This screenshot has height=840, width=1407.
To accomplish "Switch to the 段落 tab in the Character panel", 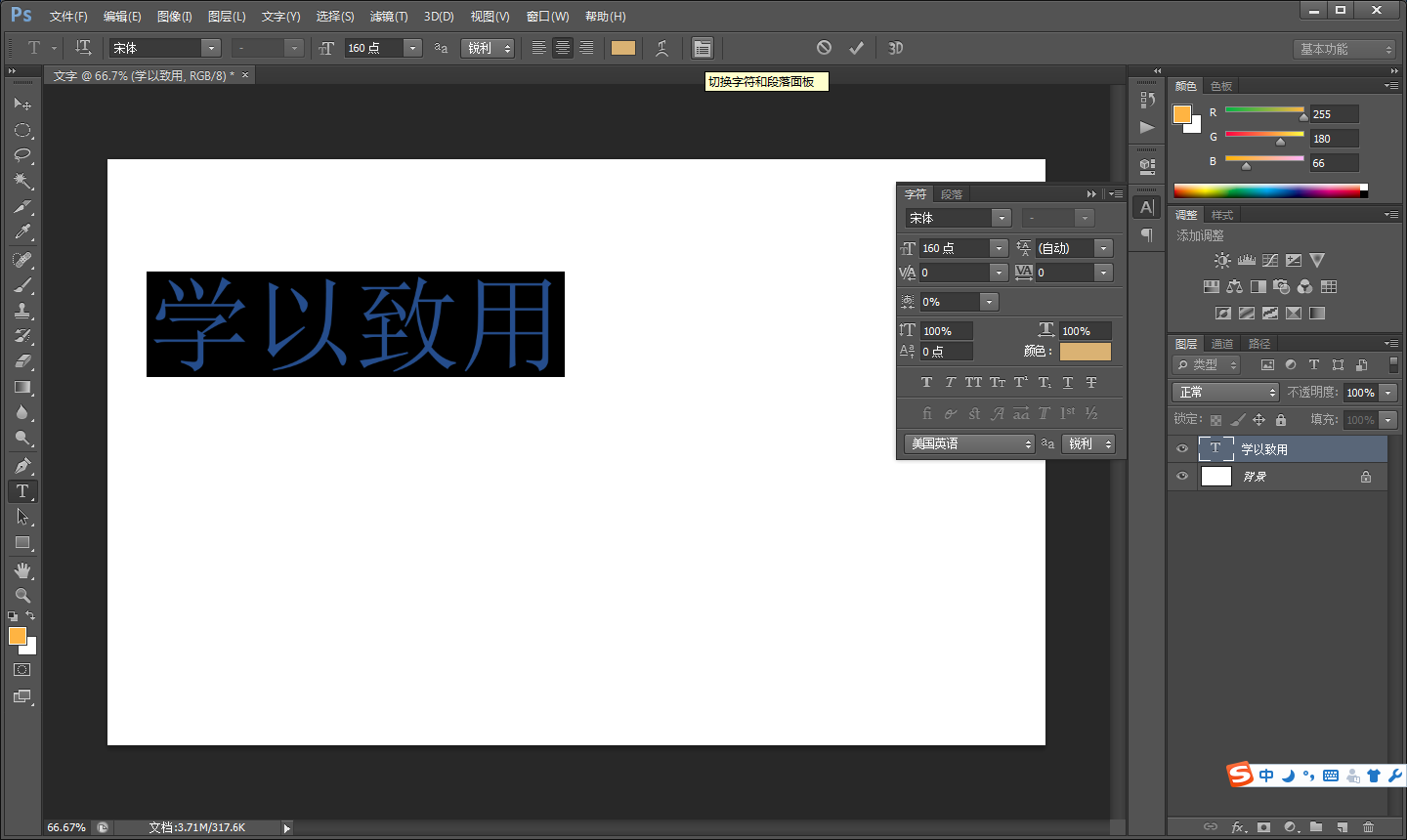I will tap(951, 193).
